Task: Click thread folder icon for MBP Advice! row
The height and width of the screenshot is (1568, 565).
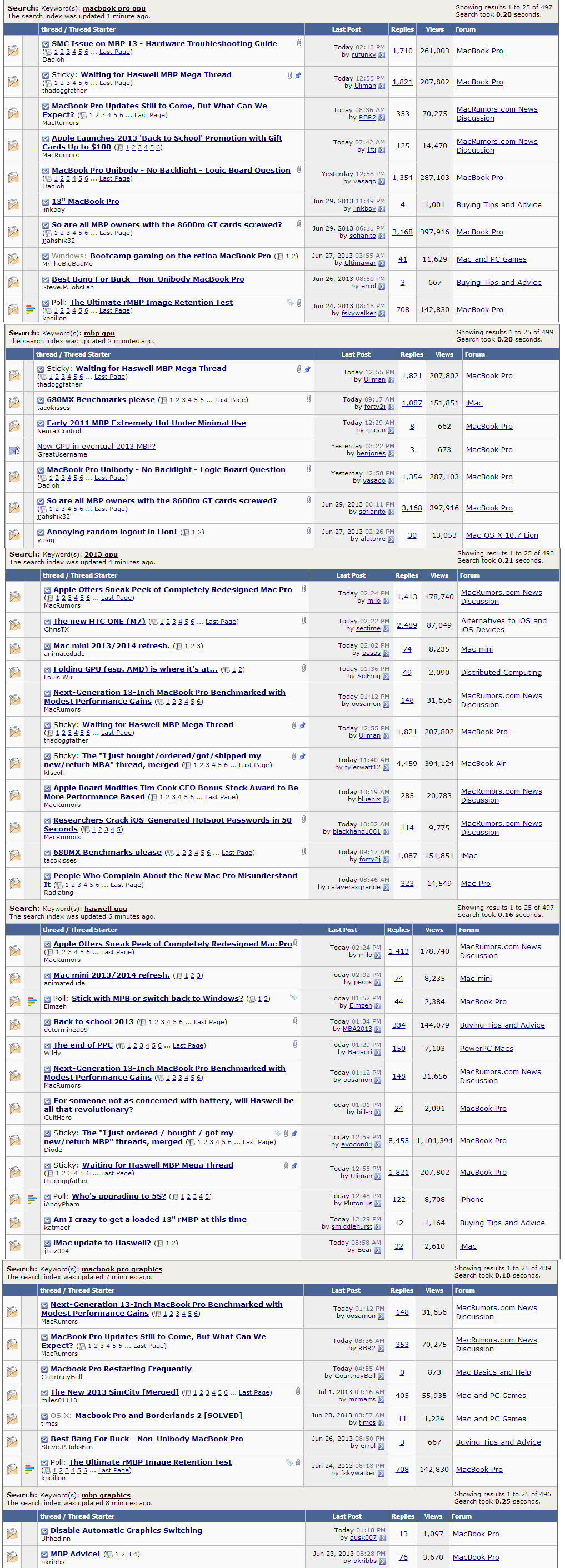Action: pos(12,1557)
